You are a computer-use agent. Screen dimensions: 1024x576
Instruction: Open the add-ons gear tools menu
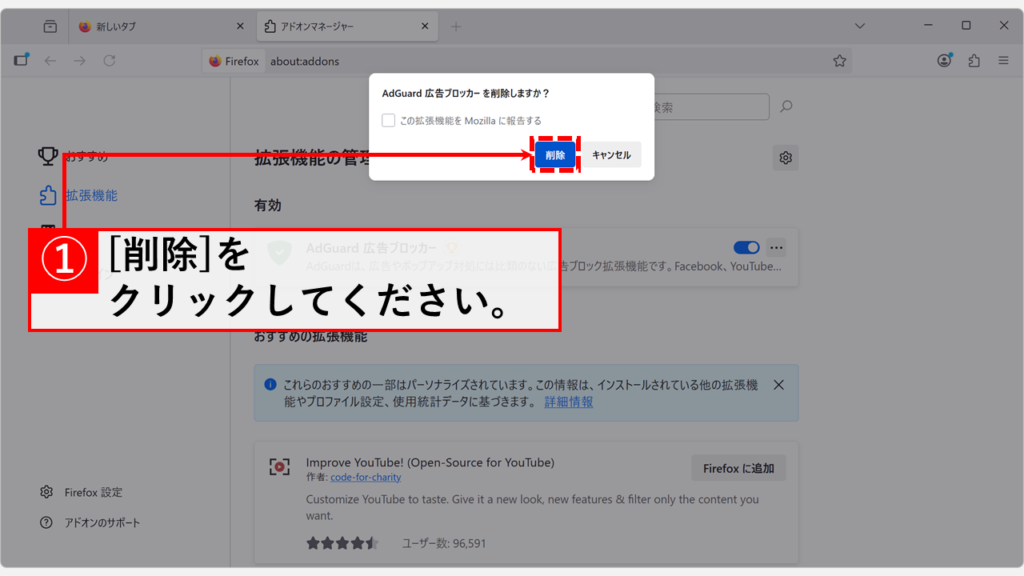pos(785,157)
